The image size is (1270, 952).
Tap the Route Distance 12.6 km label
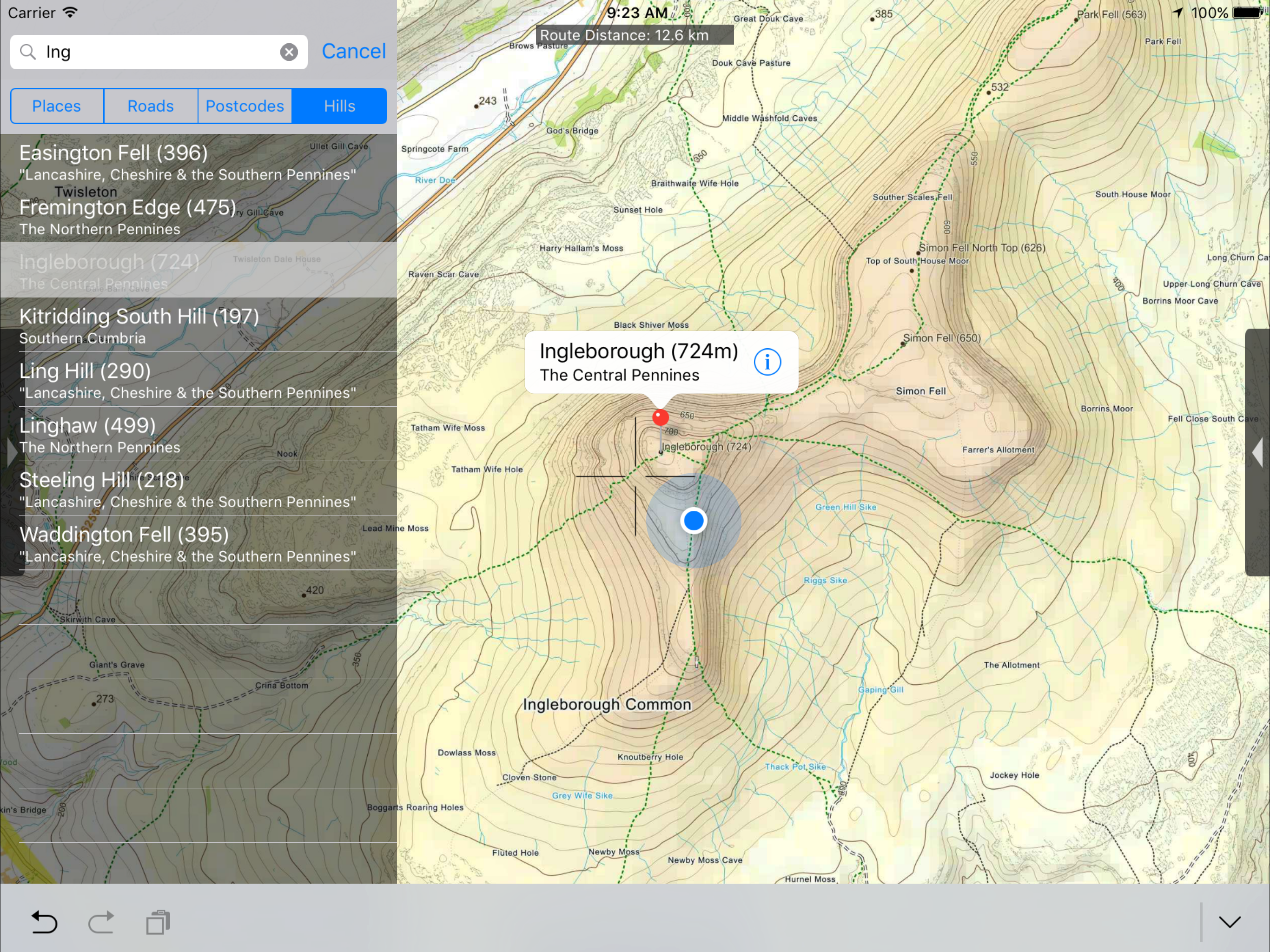click(x=635, y=35)
